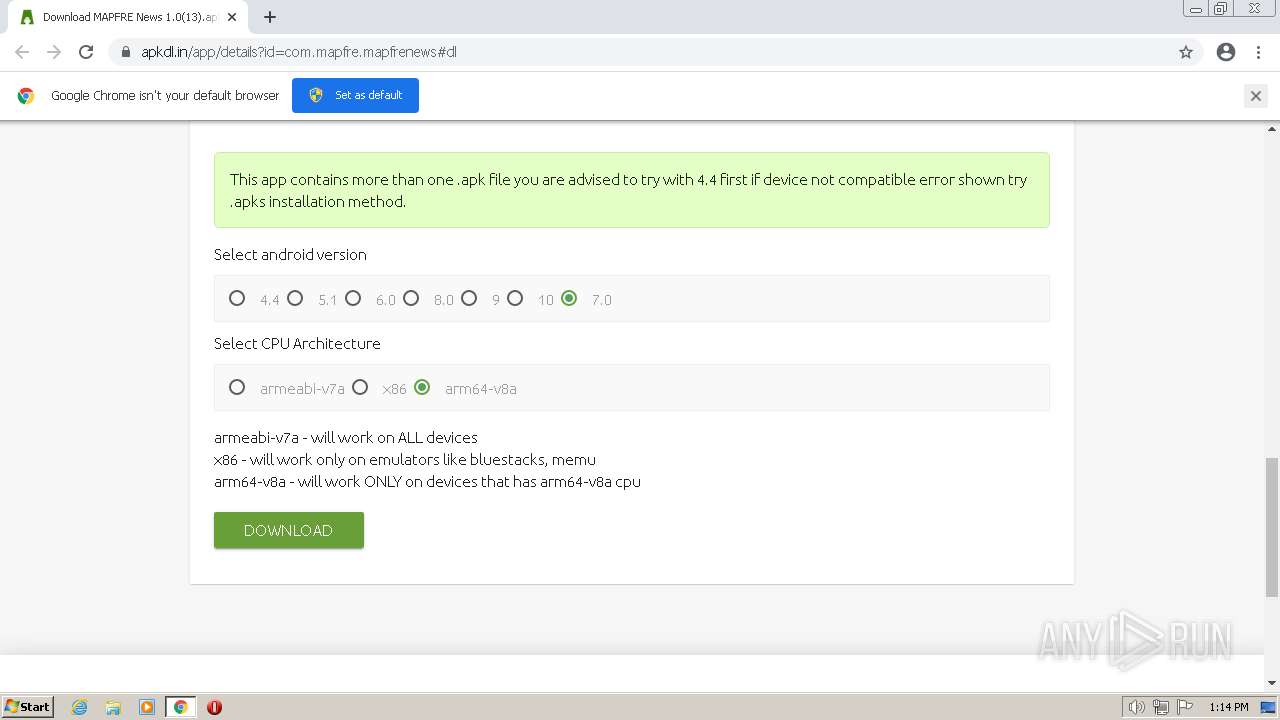Minimize the Chrome window
This screenshot has height=720, width=1280.
(x=1196, y=9)
